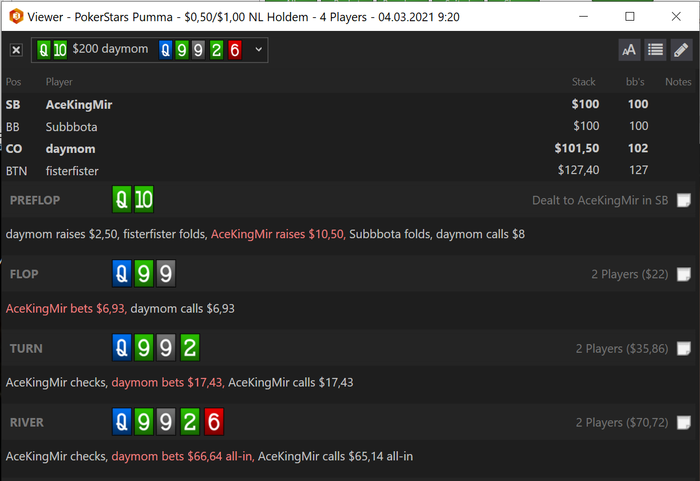
Task: Click the '2 Players ($70,72)' pot label
Action: point(622,422)
